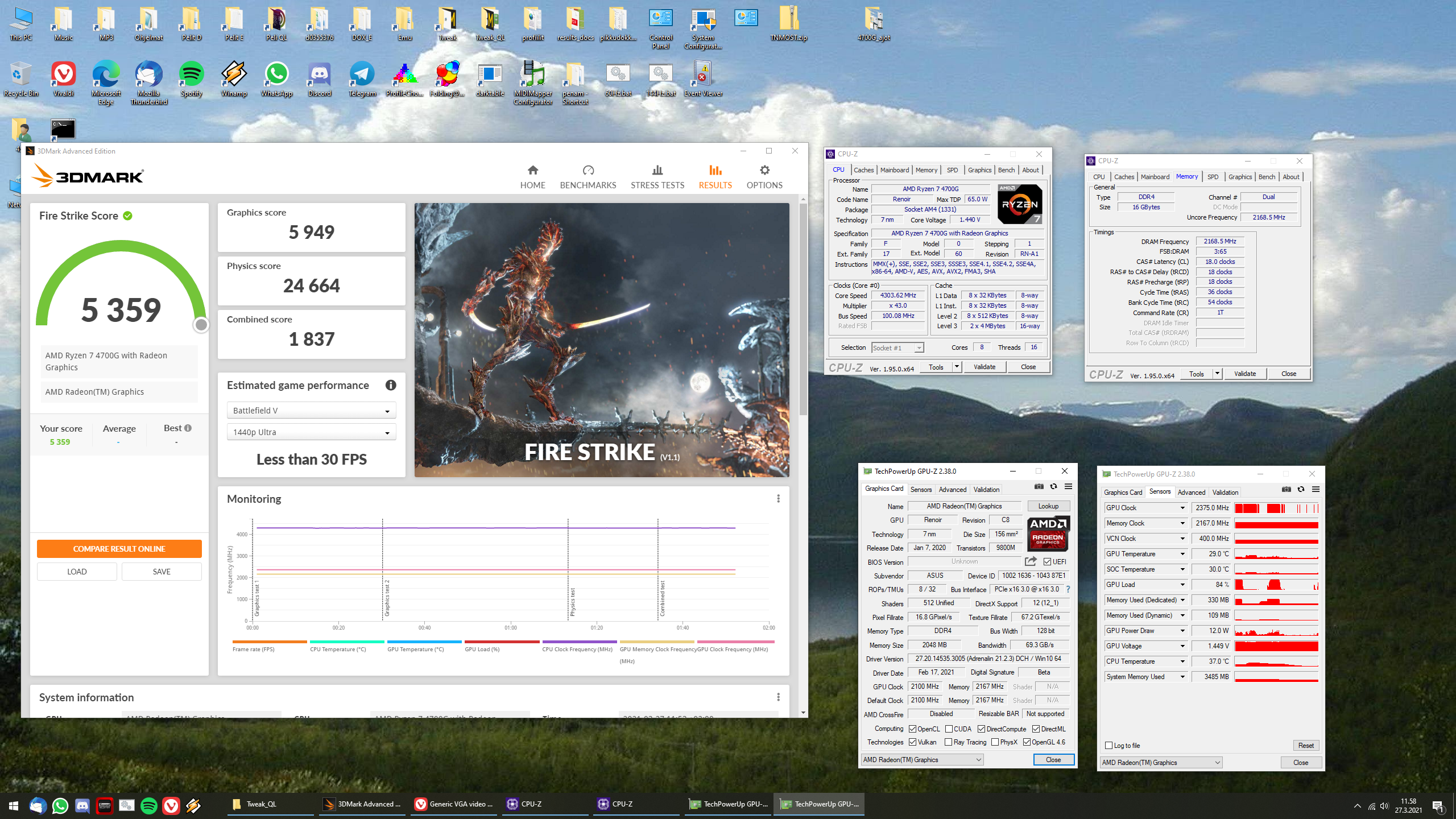1456x819 pixels.
Task: Refresh readings in the GPU-Z Sensors window
Action: pos(1301,489)
